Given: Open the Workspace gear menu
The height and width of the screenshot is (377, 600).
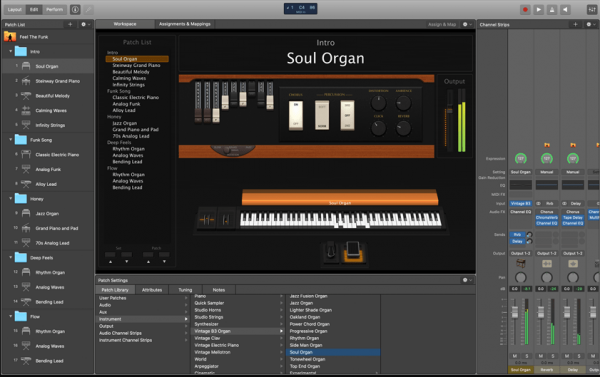Looking at the screenshot, I should click(x=467, y=24).
